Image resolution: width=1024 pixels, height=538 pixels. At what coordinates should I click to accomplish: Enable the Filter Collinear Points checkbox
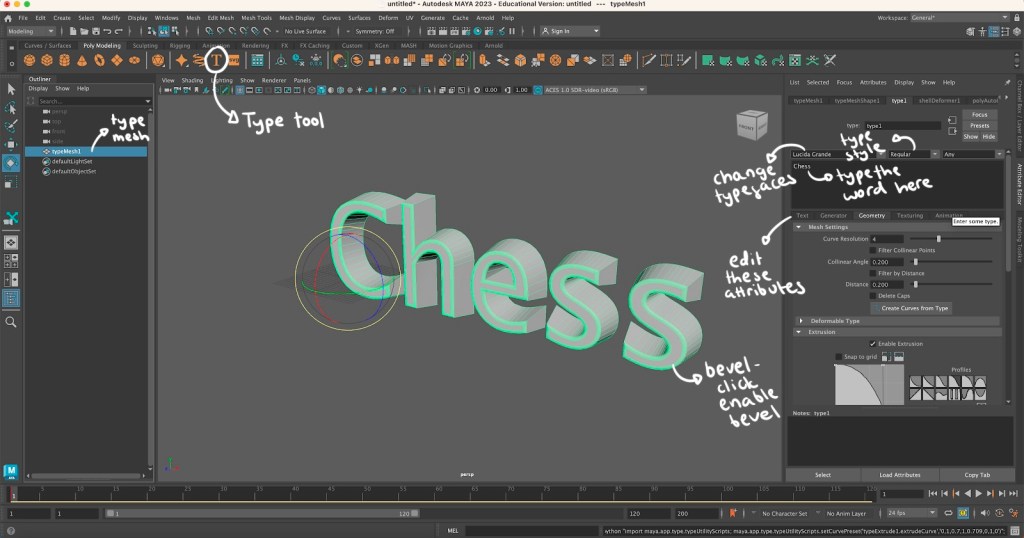[873, 250]
